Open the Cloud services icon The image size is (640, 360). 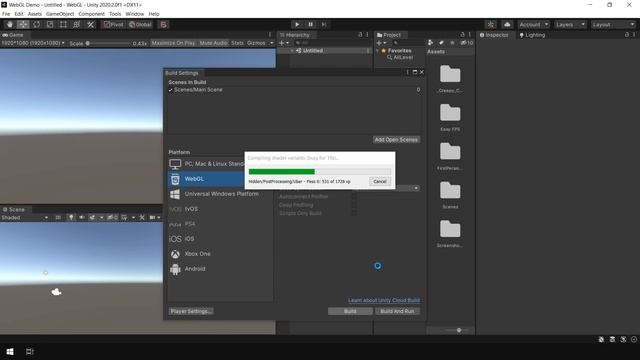507,24
